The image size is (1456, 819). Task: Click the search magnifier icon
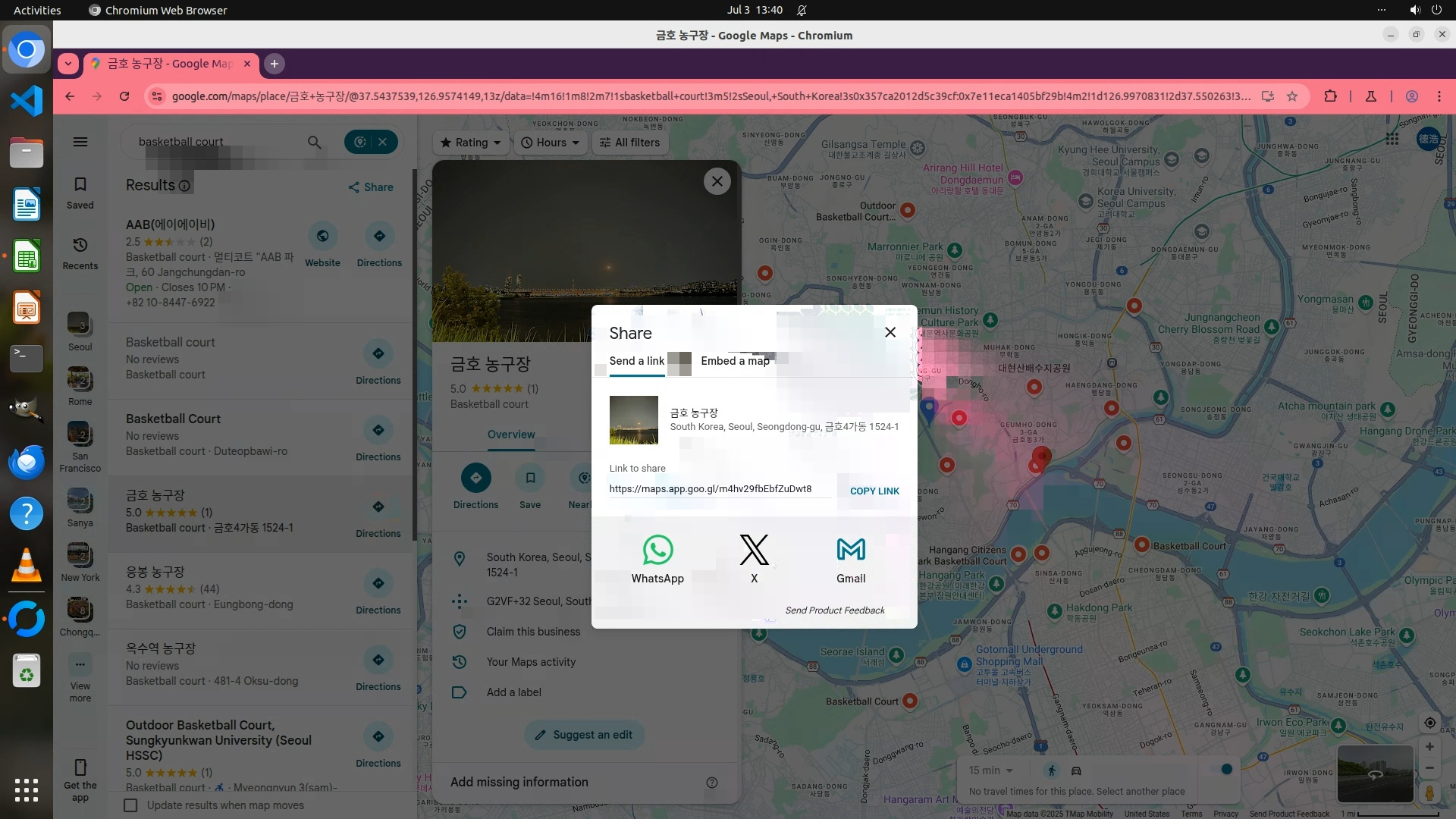pyautogui.click(x=314, y=142)
